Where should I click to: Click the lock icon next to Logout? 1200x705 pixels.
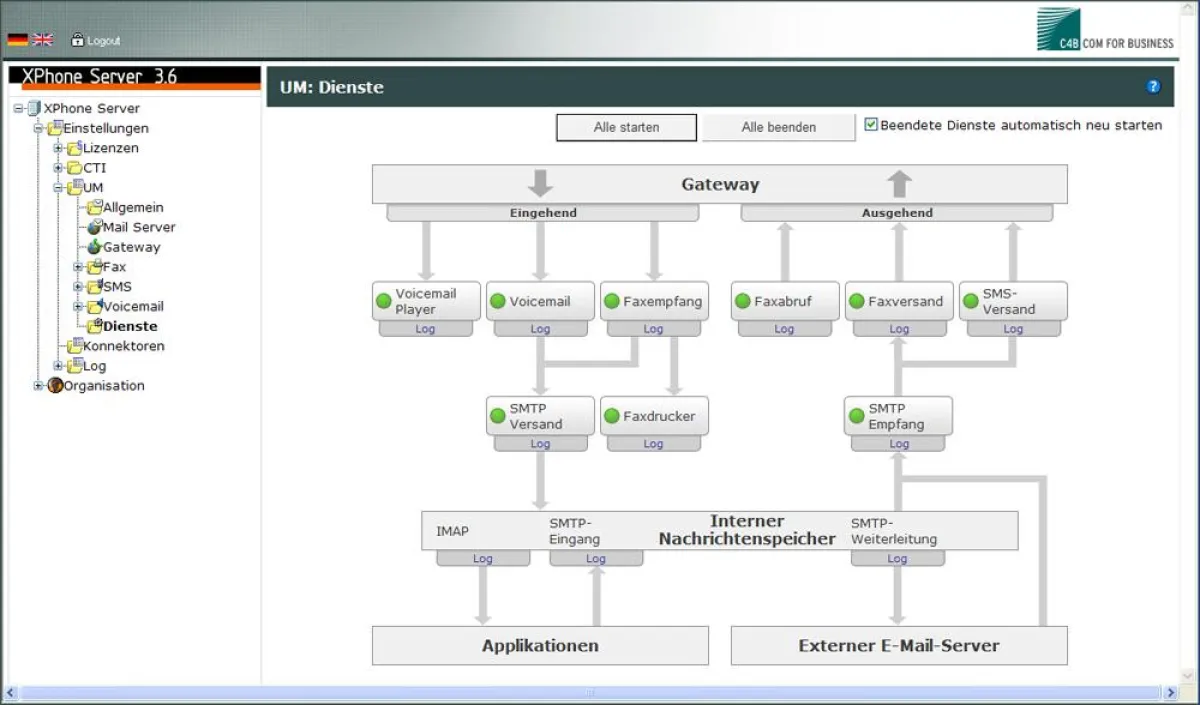(x=77, y=40)
